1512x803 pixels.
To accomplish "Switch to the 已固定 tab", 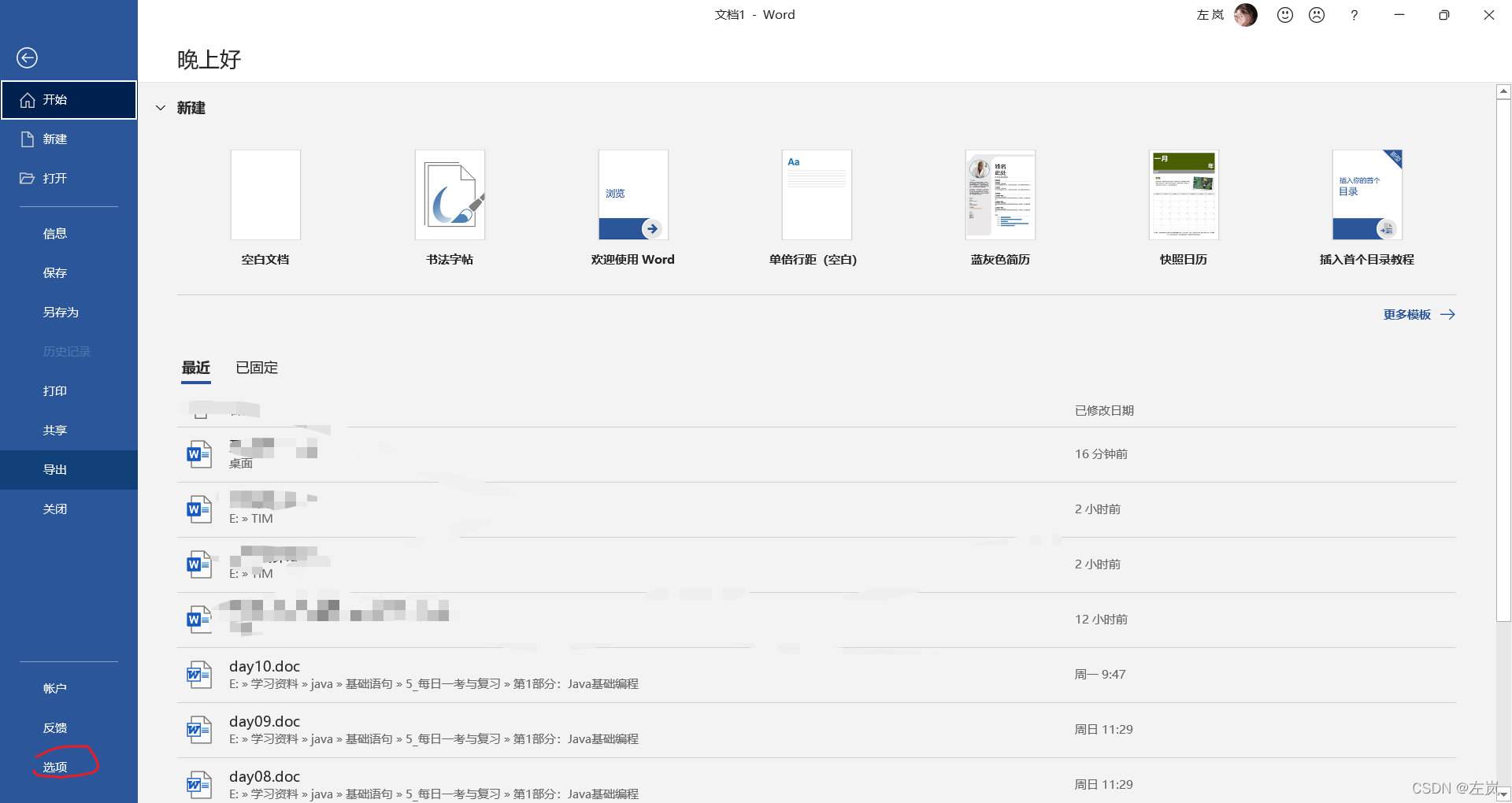I will tap(257, 368).
